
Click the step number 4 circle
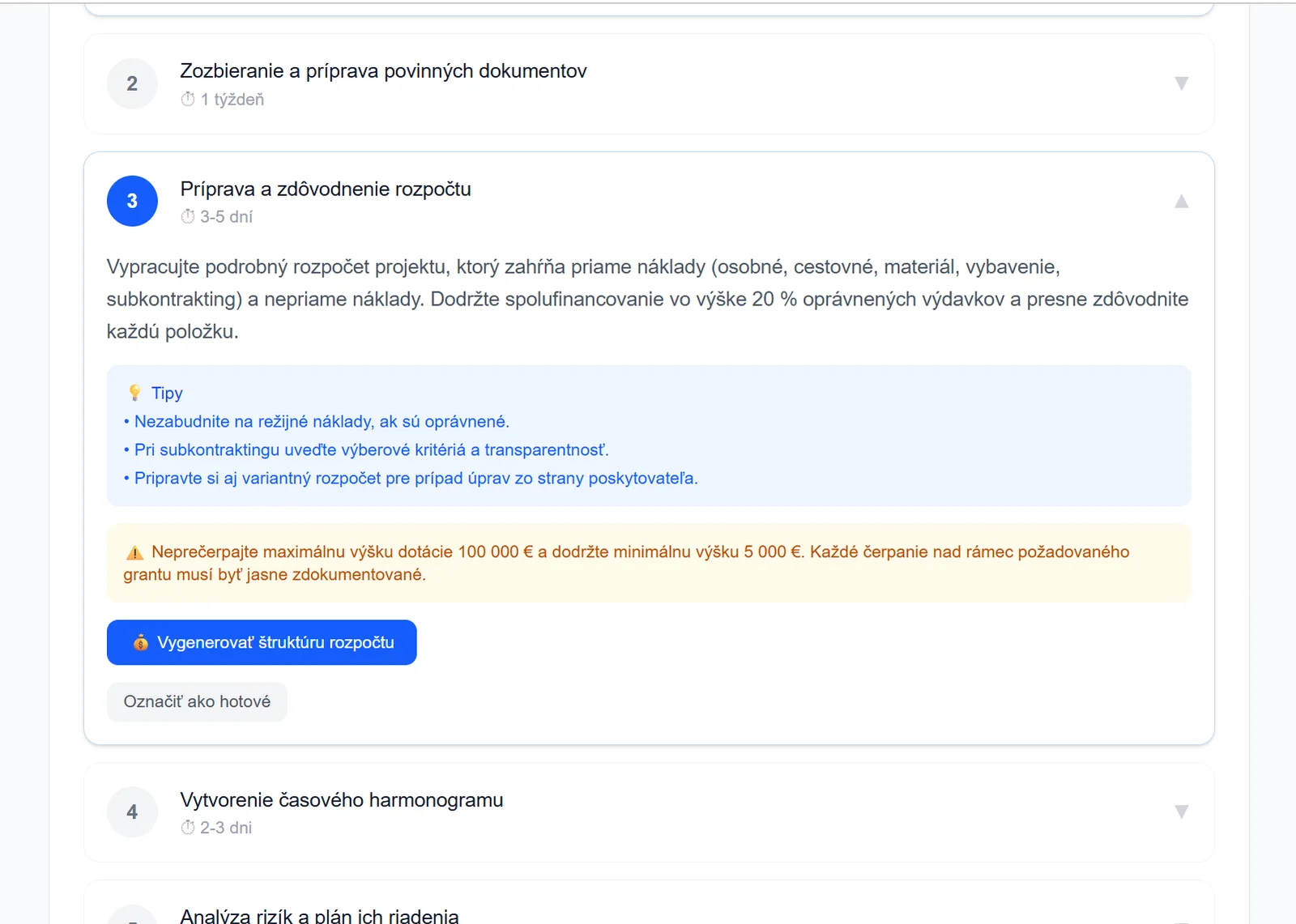[x=132, y=811]
